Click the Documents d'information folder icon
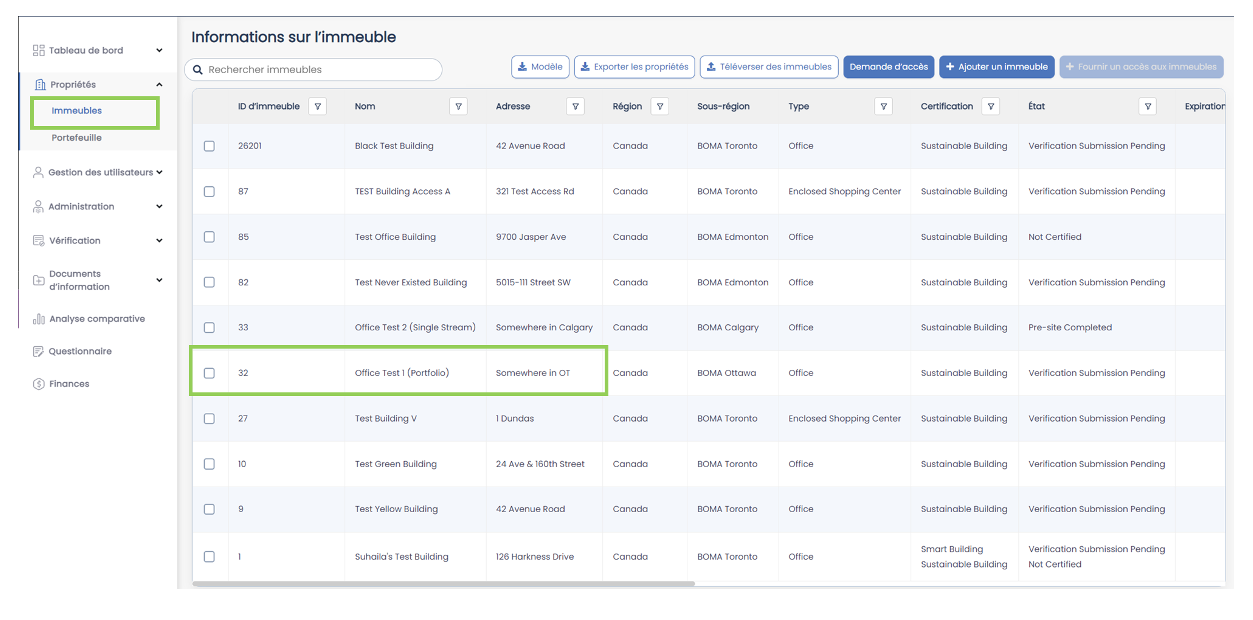 pos(38,280)
